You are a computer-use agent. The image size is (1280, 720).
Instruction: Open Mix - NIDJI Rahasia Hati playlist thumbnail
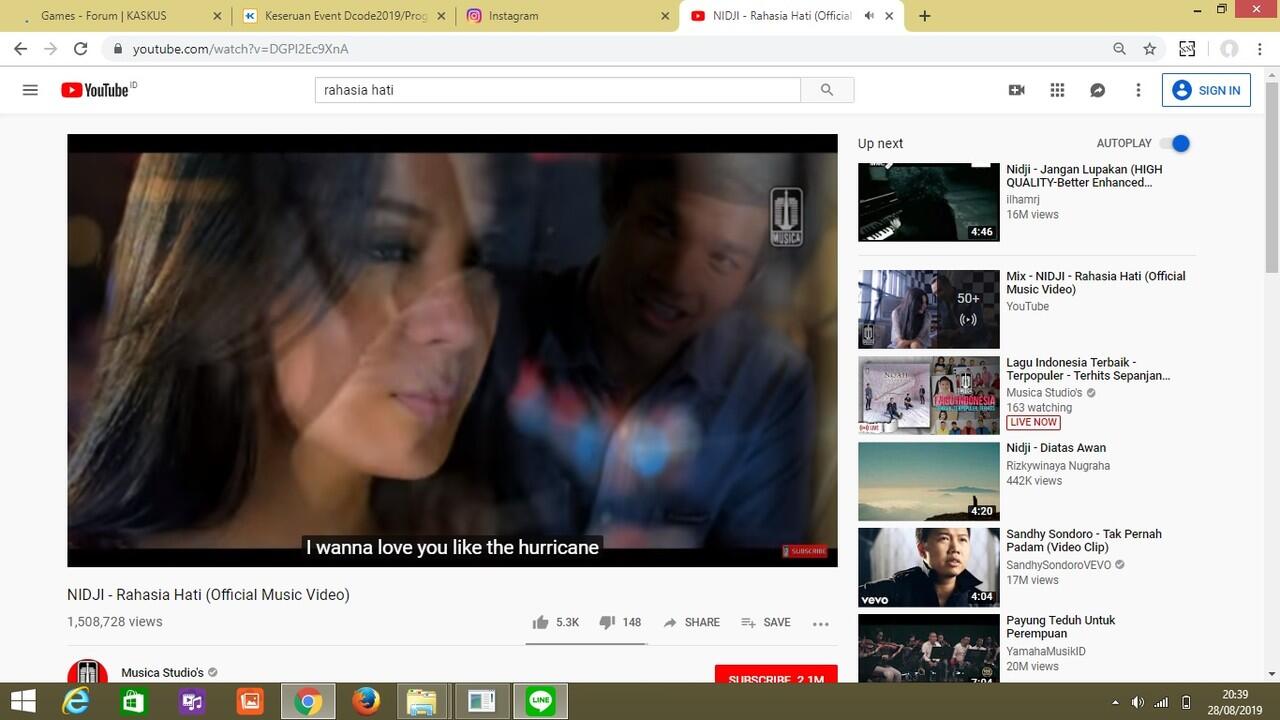[x=929, y=309]
